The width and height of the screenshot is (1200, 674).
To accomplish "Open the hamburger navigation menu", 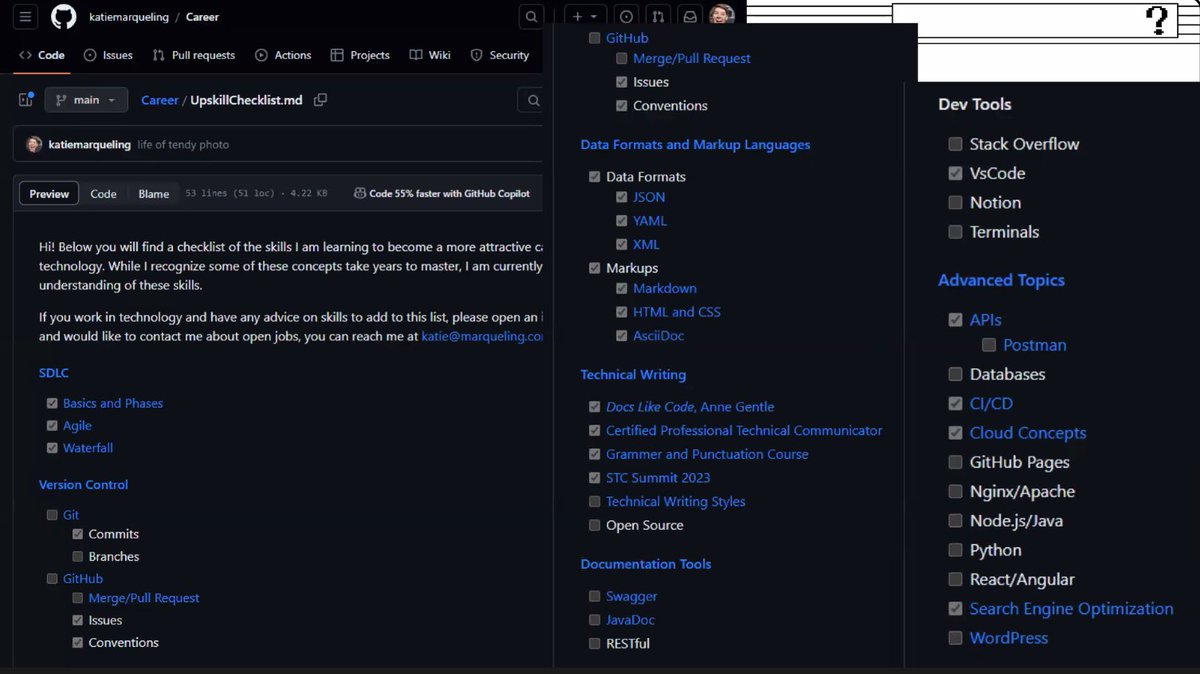I will [26, 17].
